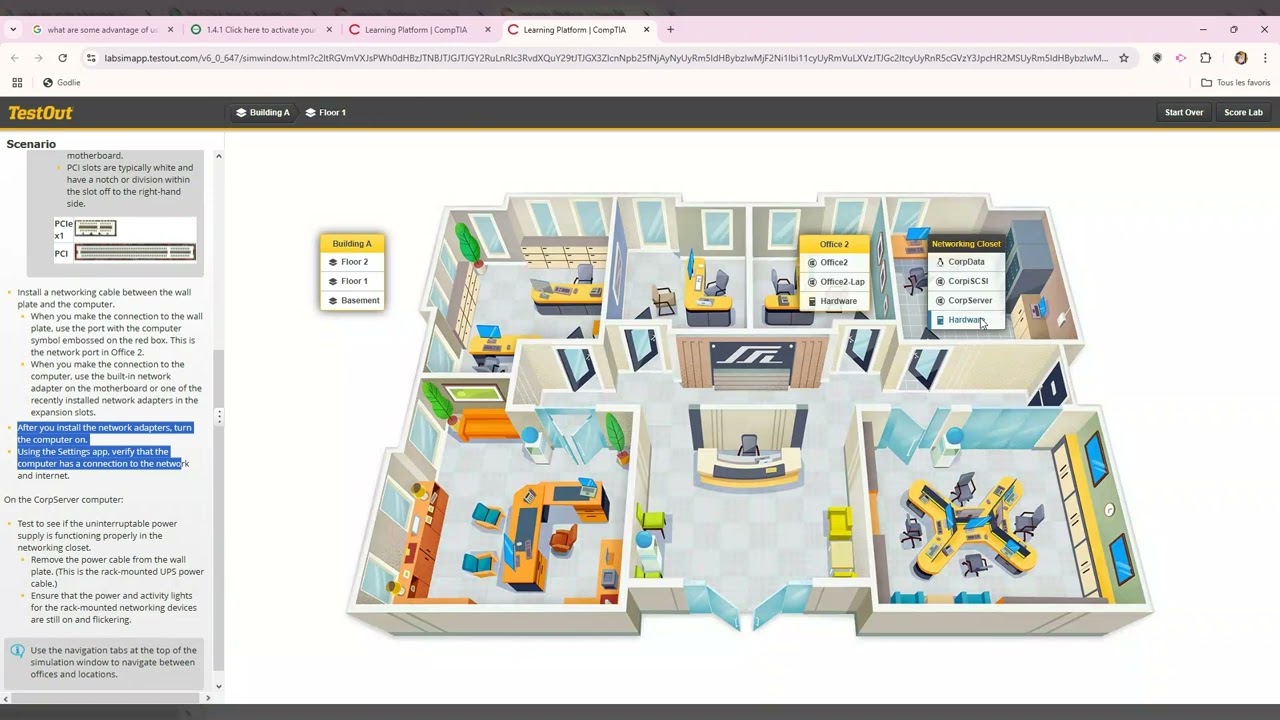This screenshot has height=720, width=1280.
Task: Open the browser extensions puzzle icon
Action: tap(1205, 58)
